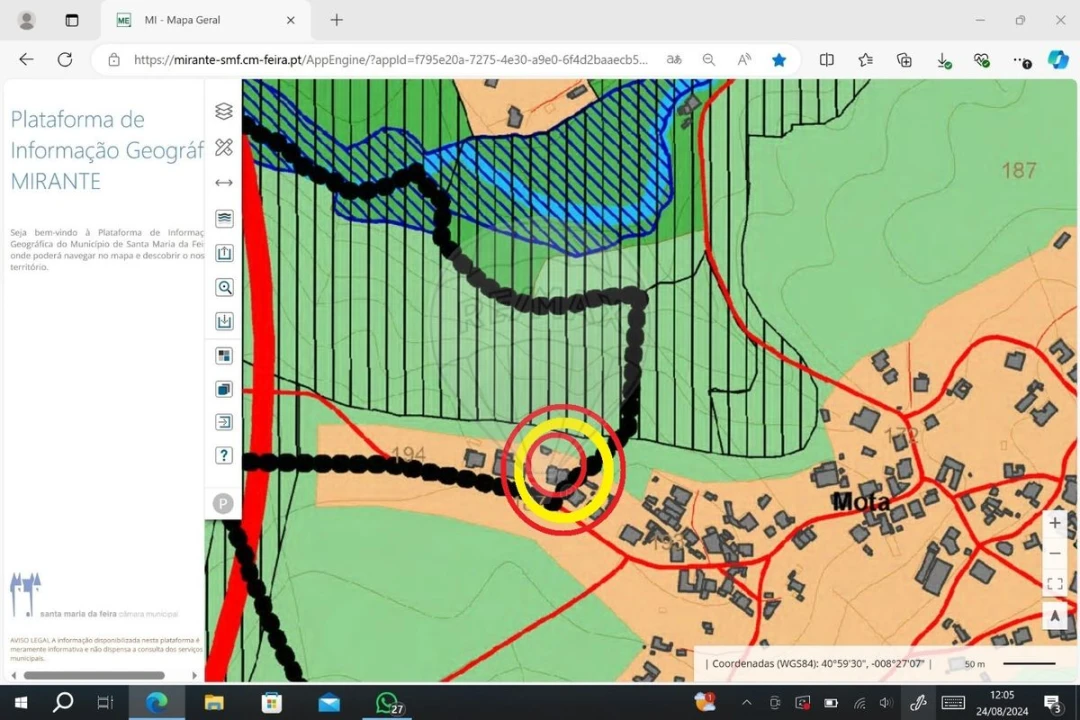Open a new browser tab

(x=337, y=20)
